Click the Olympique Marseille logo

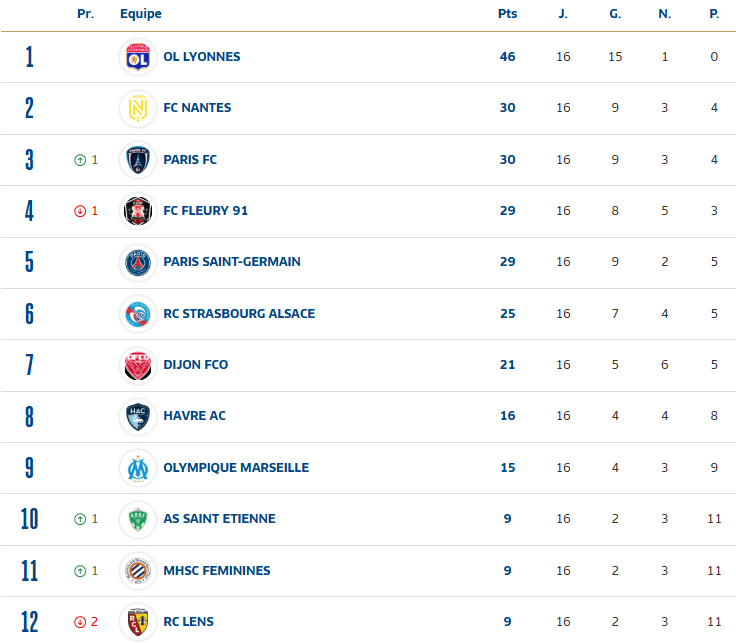[x=137, y=468]
